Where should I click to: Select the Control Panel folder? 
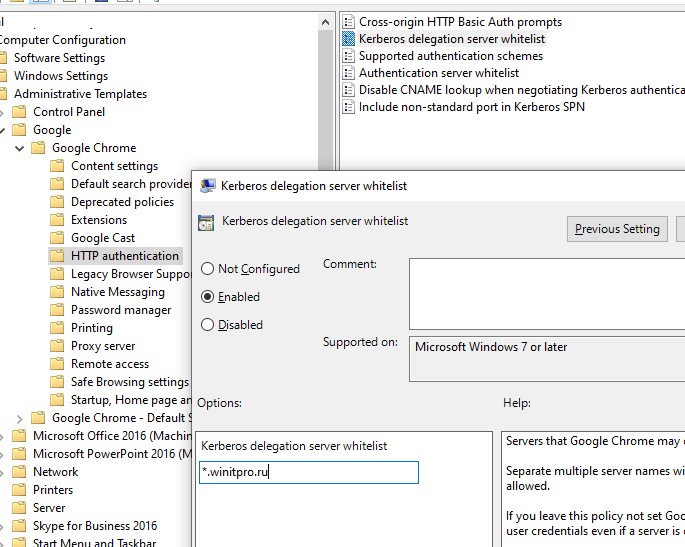click(x=69, y=112)
